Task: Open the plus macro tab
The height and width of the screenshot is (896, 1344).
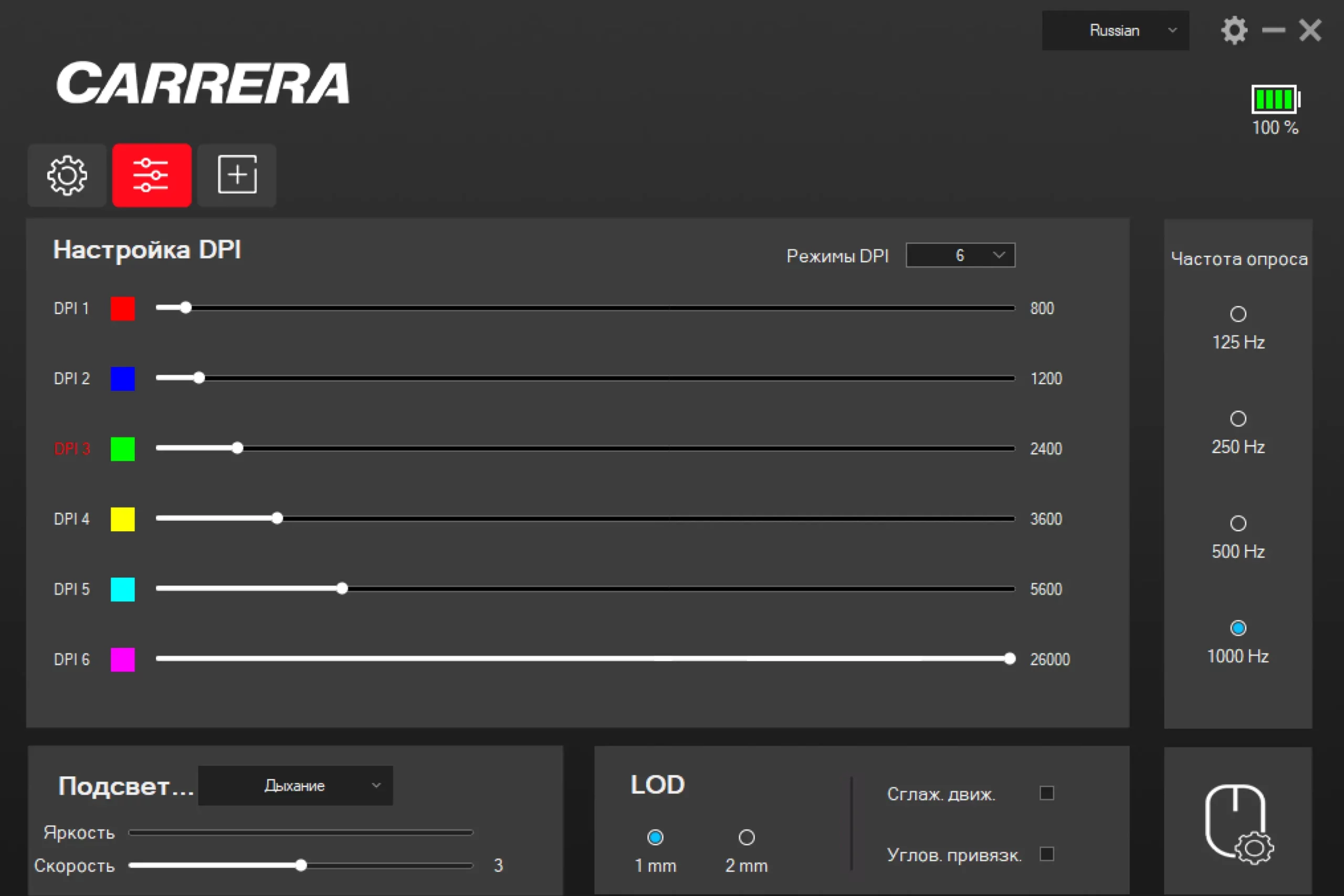Action: [x=237, y=175]
